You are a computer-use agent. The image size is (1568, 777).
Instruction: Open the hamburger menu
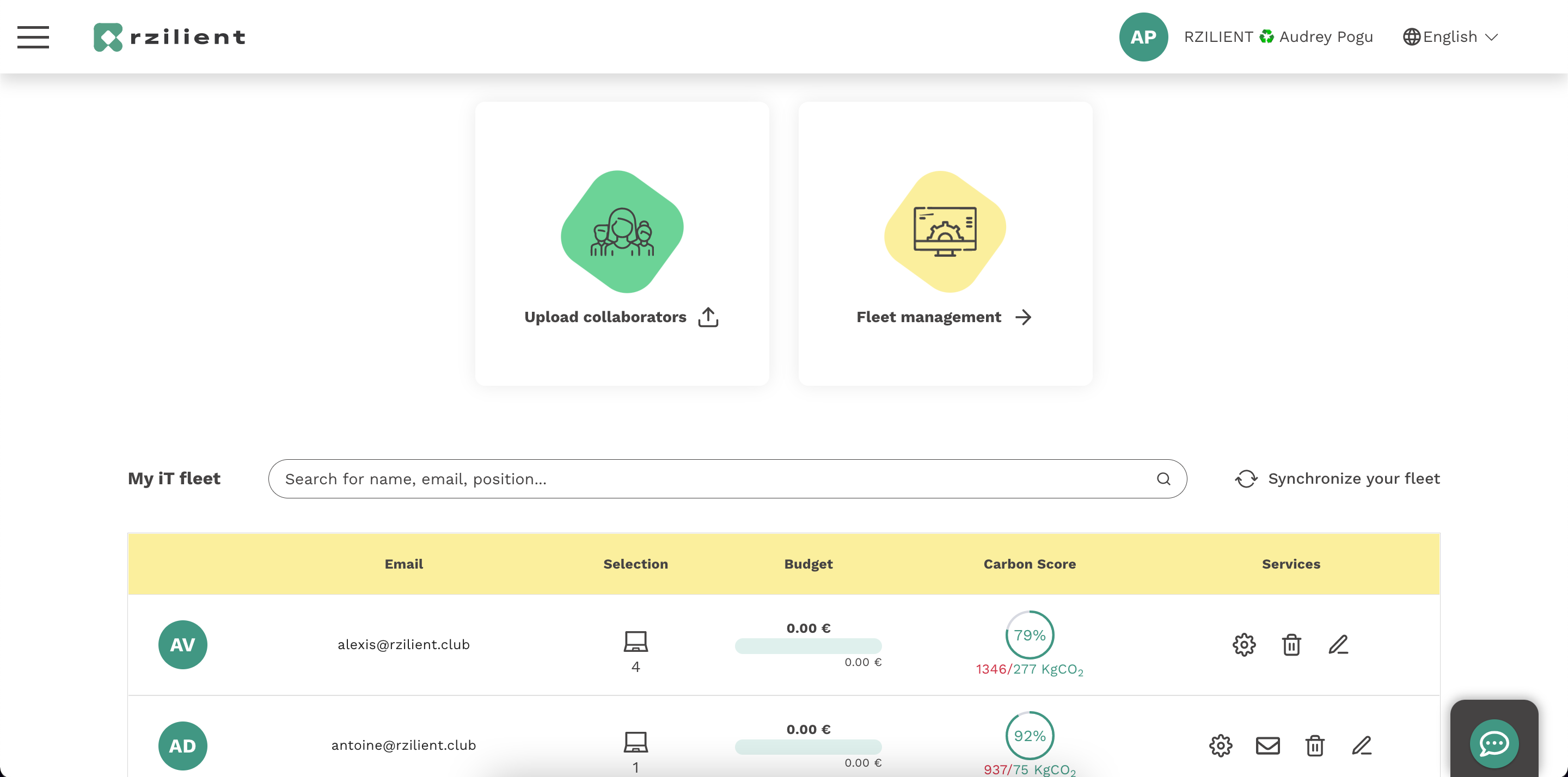[33, 37]
